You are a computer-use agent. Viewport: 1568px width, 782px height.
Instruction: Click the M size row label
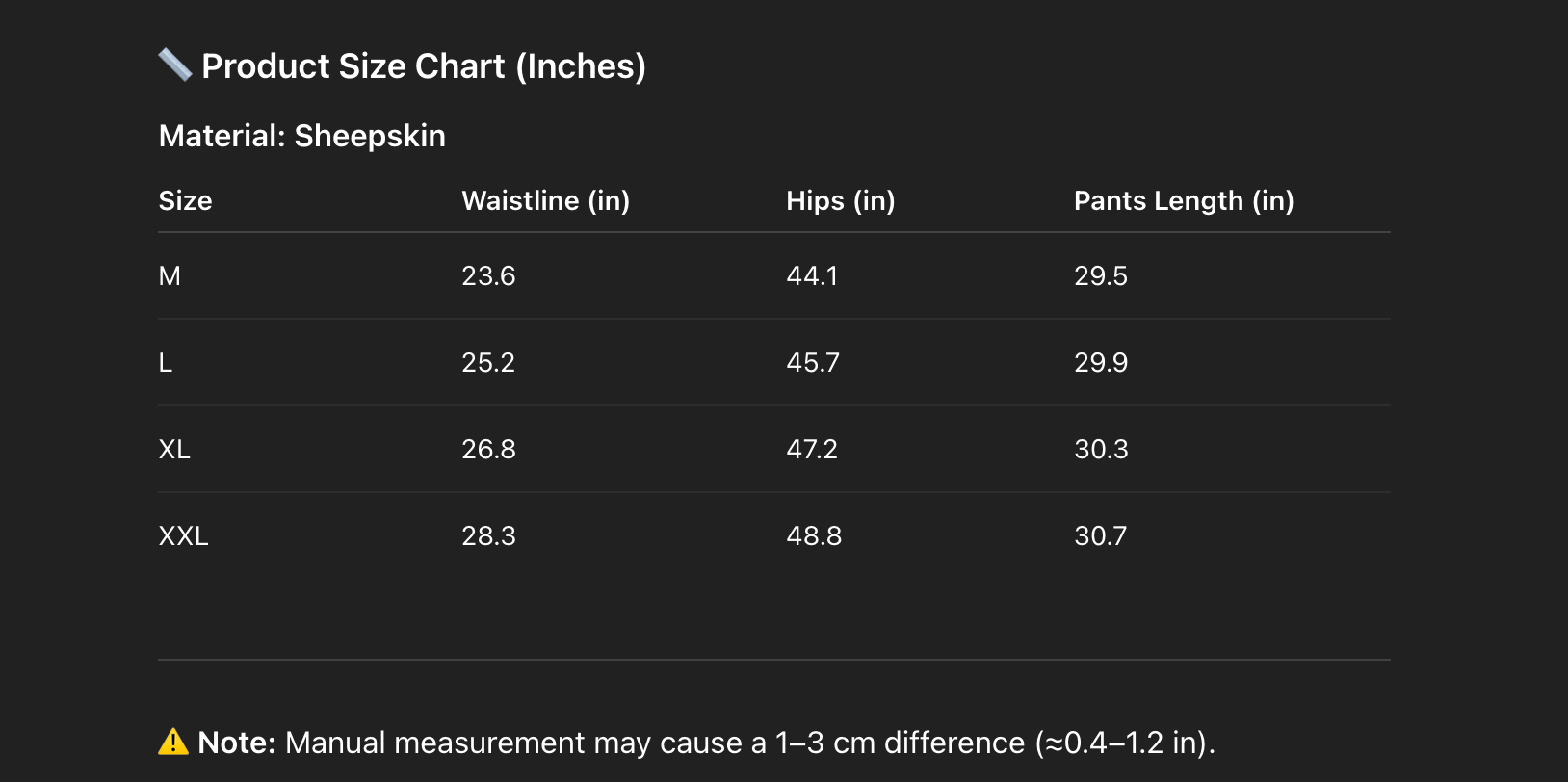click(170, 276)
